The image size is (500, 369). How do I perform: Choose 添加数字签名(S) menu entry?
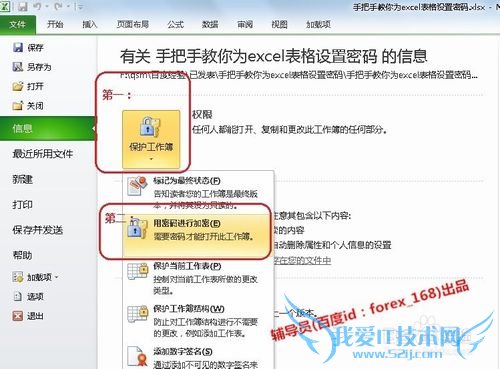click(x=198, y=357)
